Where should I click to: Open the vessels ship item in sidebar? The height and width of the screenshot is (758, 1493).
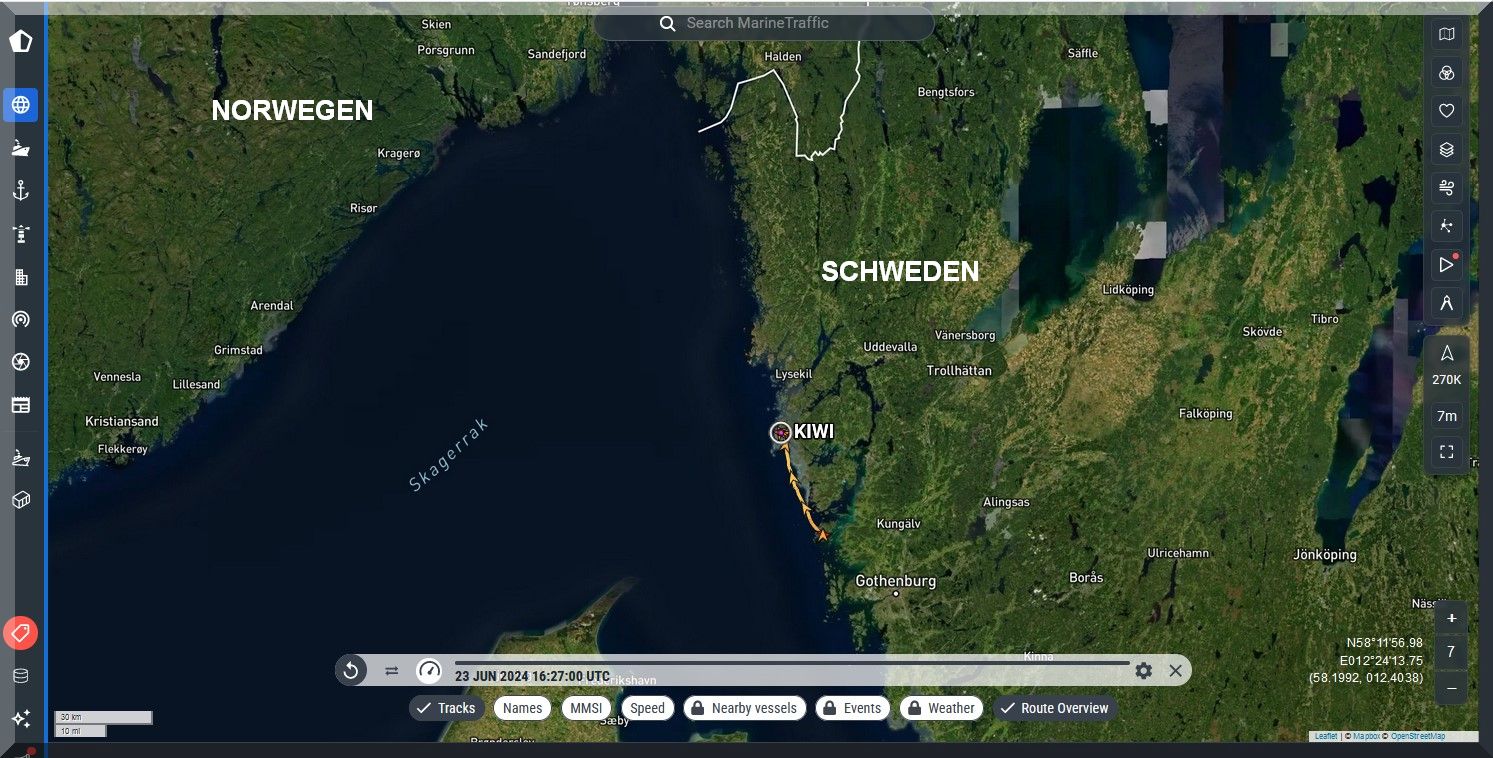pos(20,148)
